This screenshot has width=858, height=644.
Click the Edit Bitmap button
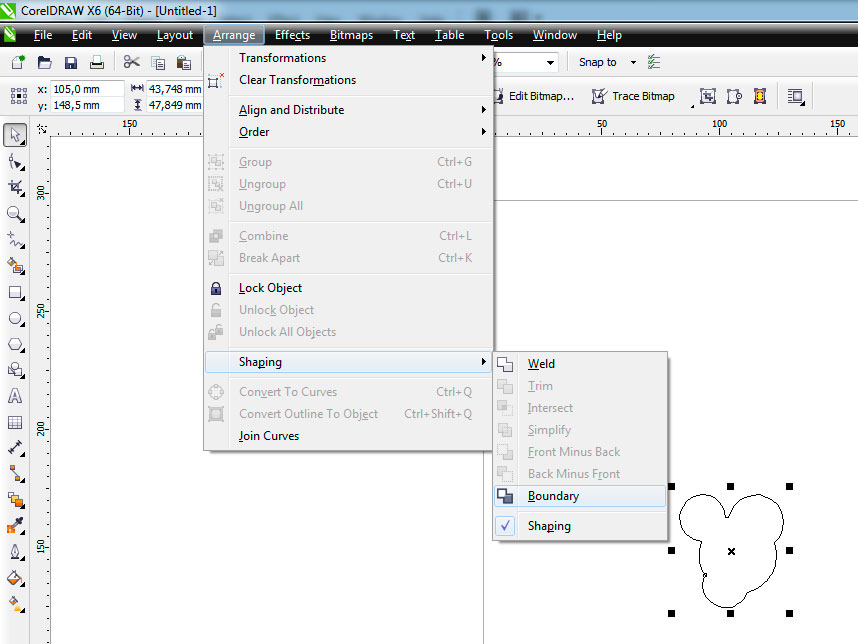tap(535, 96)
